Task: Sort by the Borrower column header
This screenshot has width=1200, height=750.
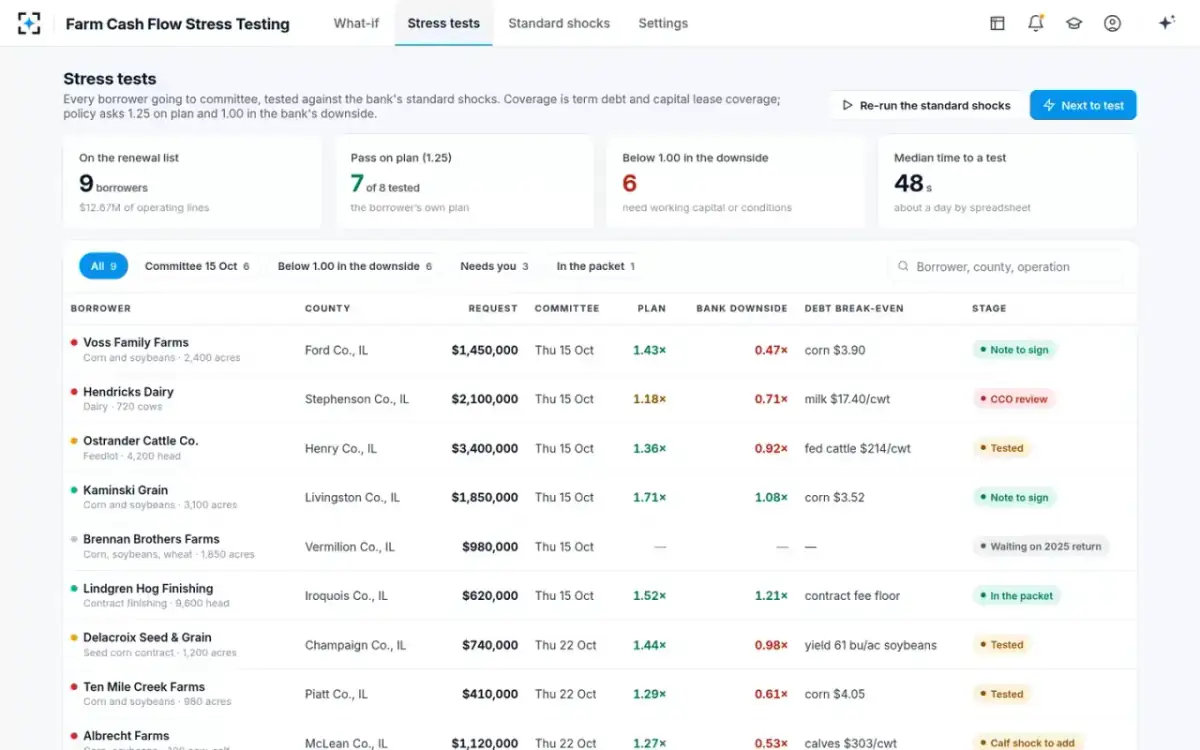Action: pos(101,308)
